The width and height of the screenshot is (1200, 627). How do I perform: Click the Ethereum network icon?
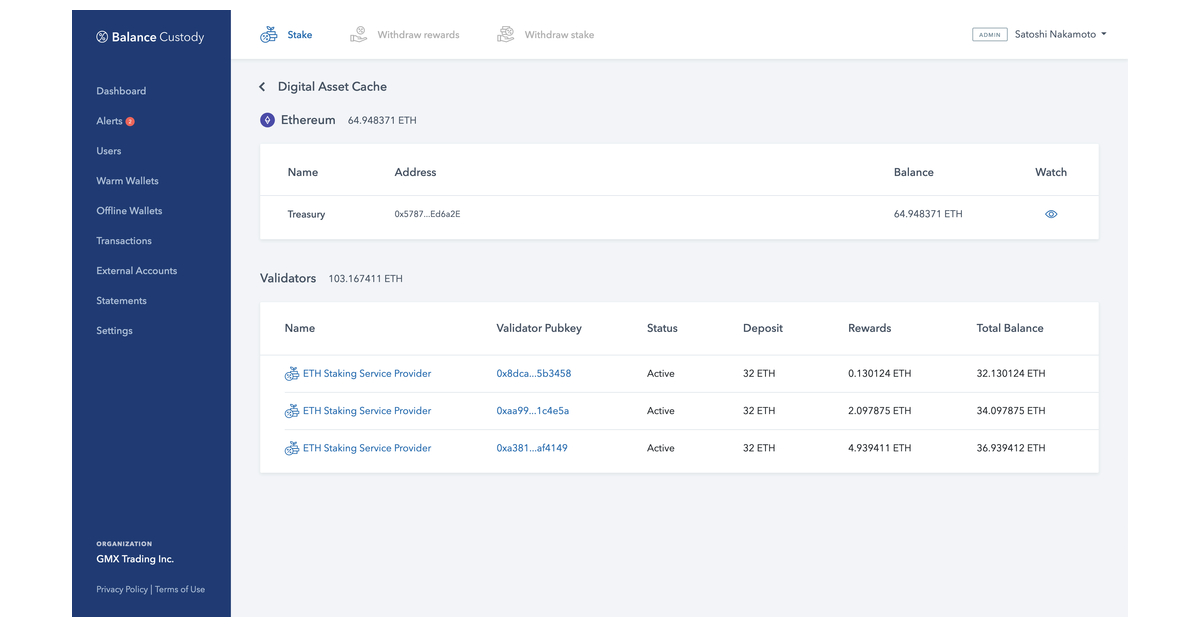click(267, 120)
